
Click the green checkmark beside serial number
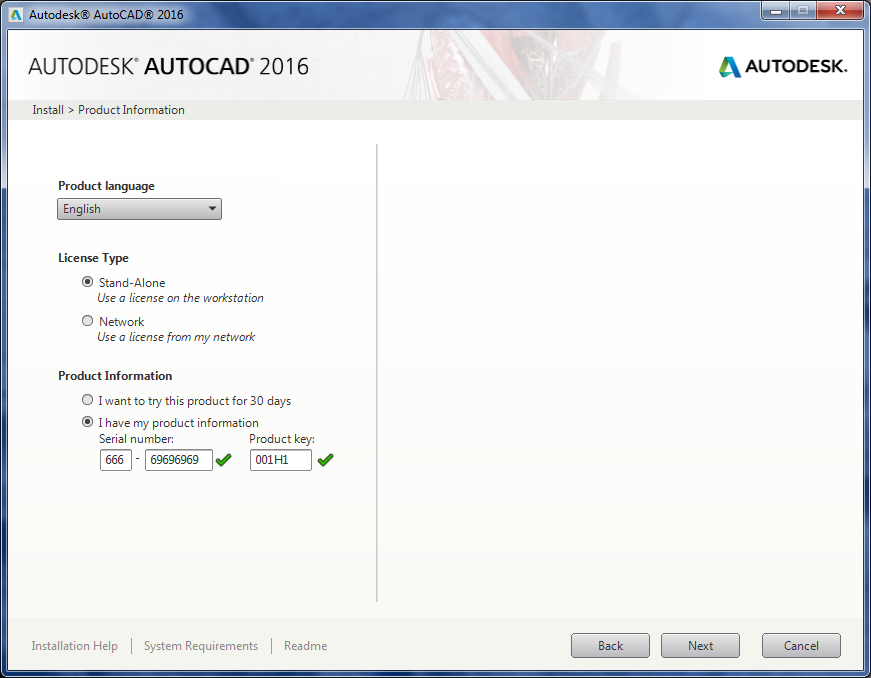[x=223, y=460]
